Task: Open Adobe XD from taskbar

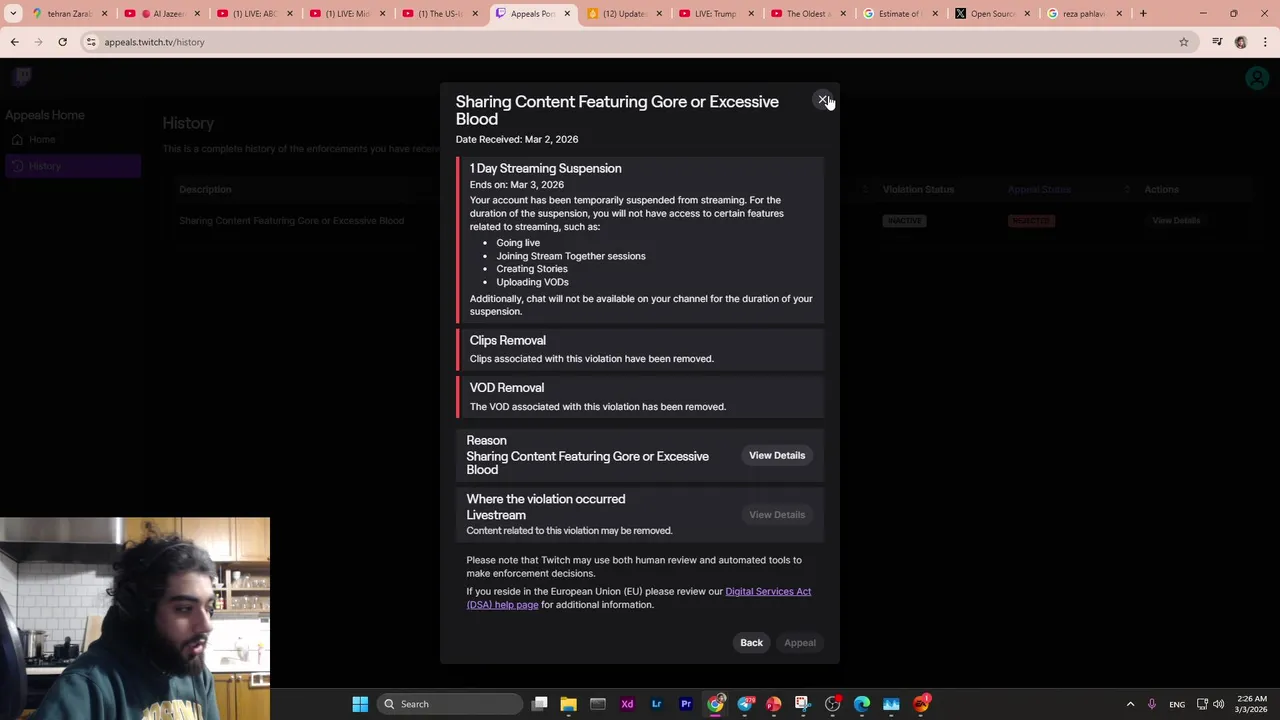Action: (x=627, y=704)
